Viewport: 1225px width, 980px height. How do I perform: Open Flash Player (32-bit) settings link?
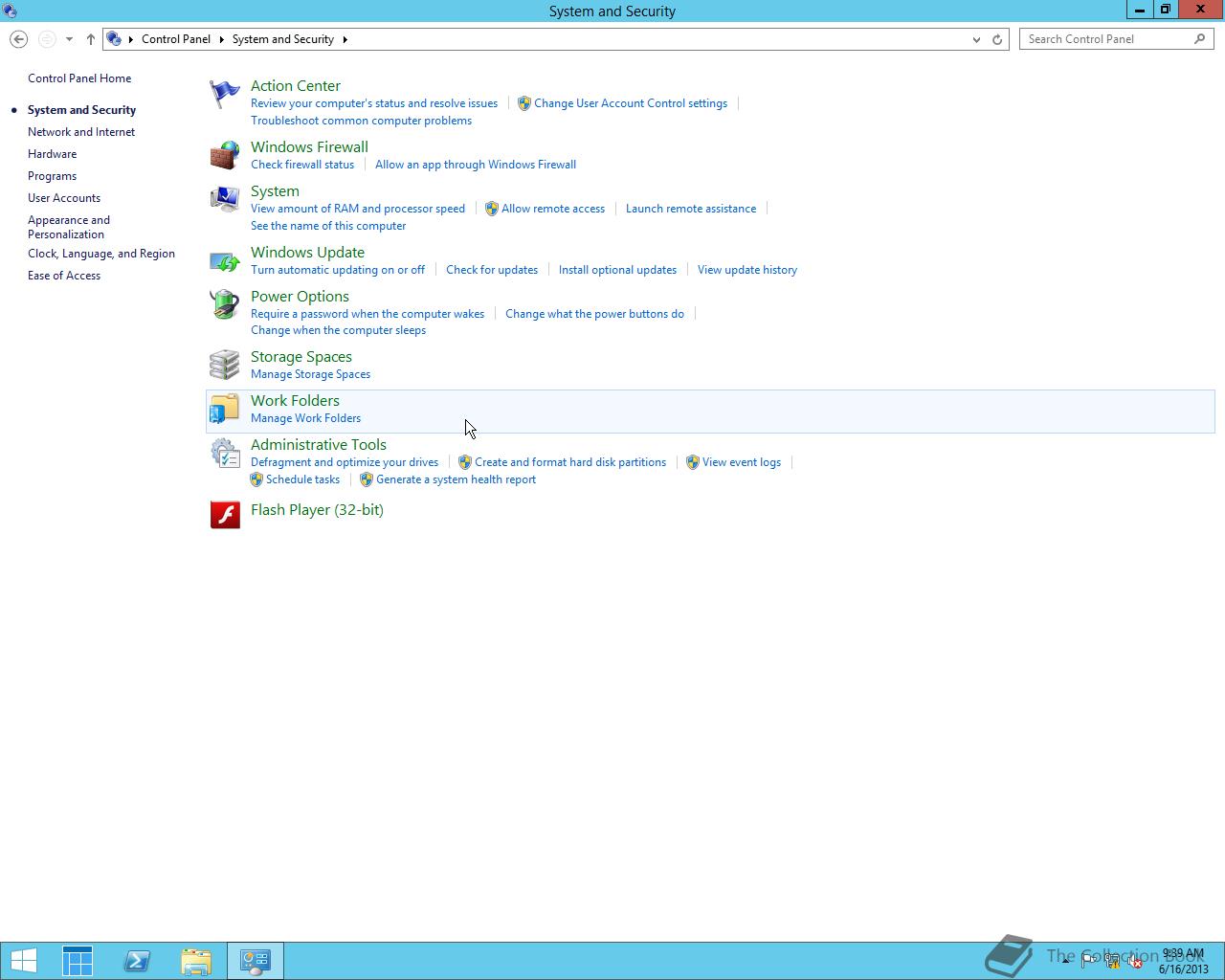[x=317, y=510]
